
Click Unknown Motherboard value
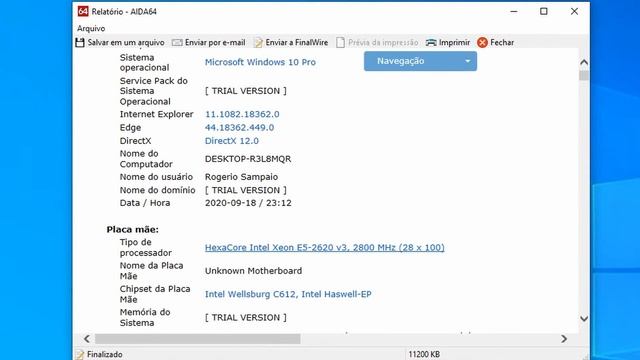253,271
